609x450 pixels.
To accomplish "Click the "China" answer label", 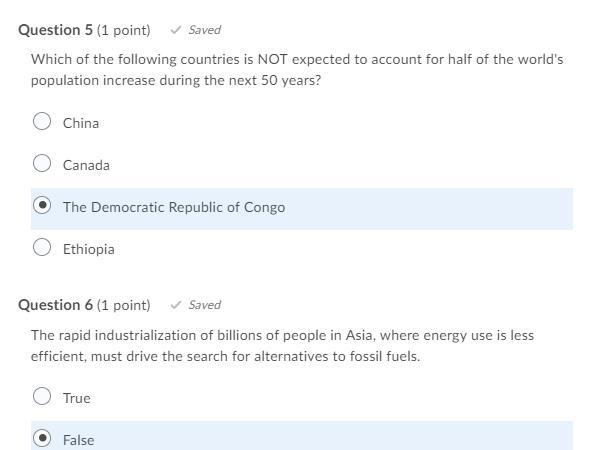I will (x=81, y=123).
